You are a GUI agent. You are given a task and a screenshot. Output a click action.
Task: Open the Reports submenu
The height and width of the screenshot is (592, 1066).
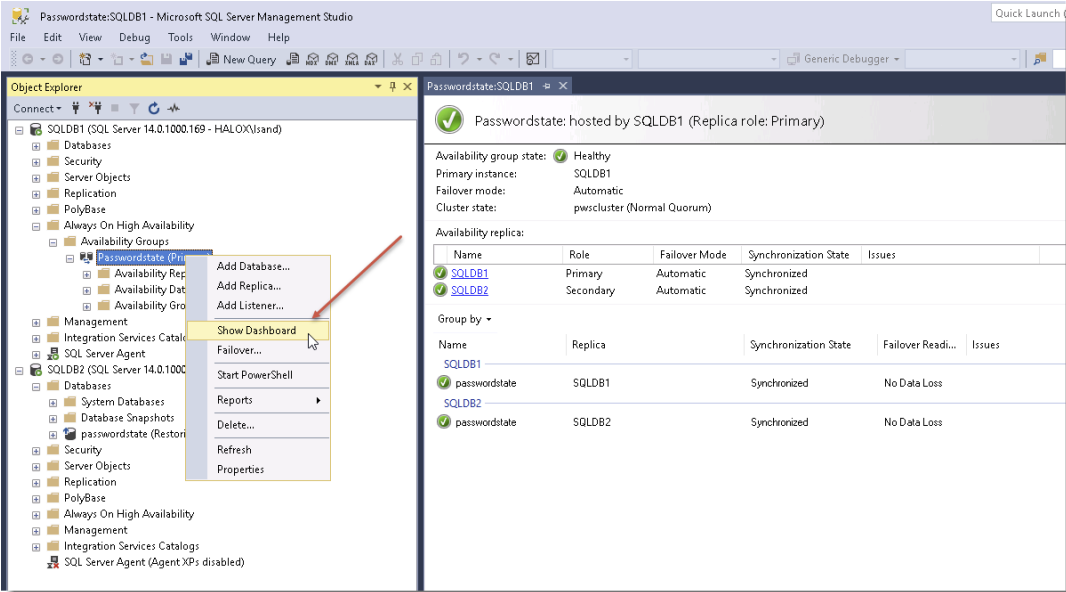258,400
